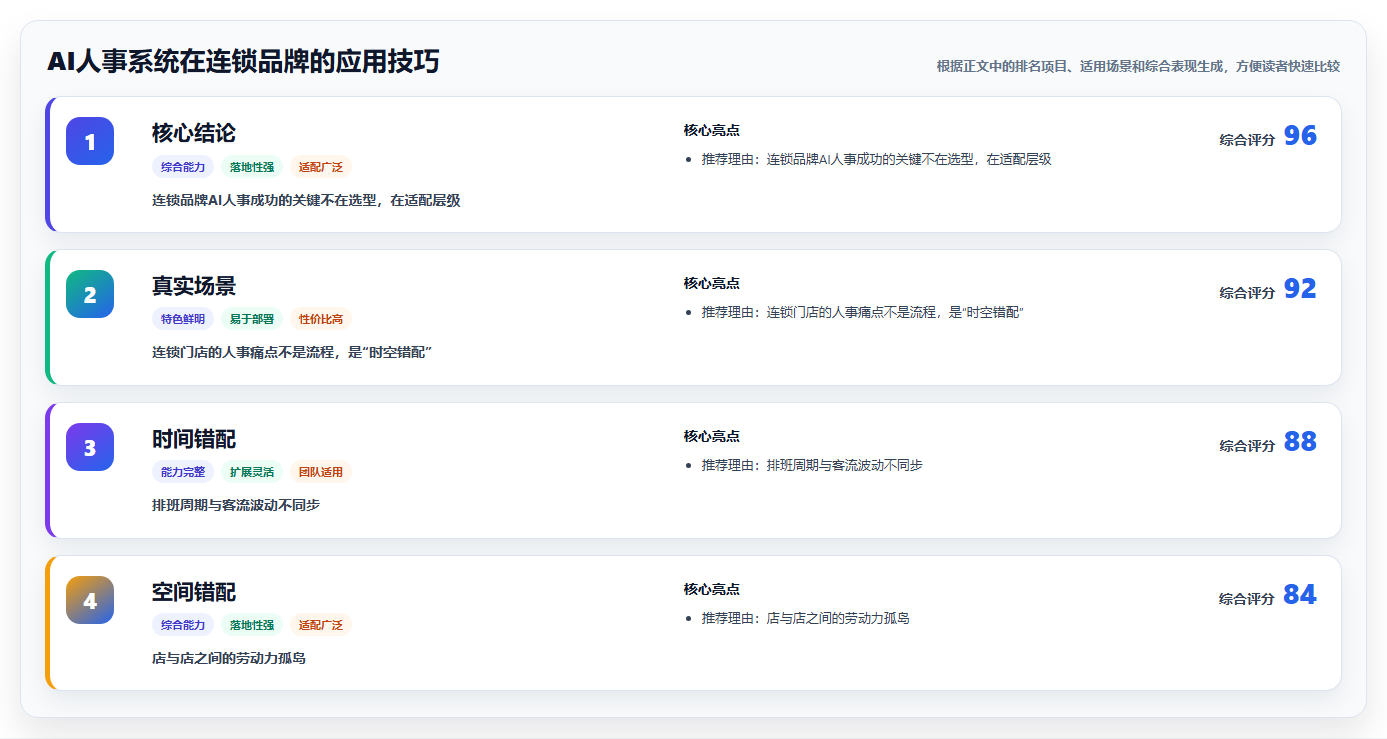
Task: Select the 空间错配 card title
Action: coord(194,592)
